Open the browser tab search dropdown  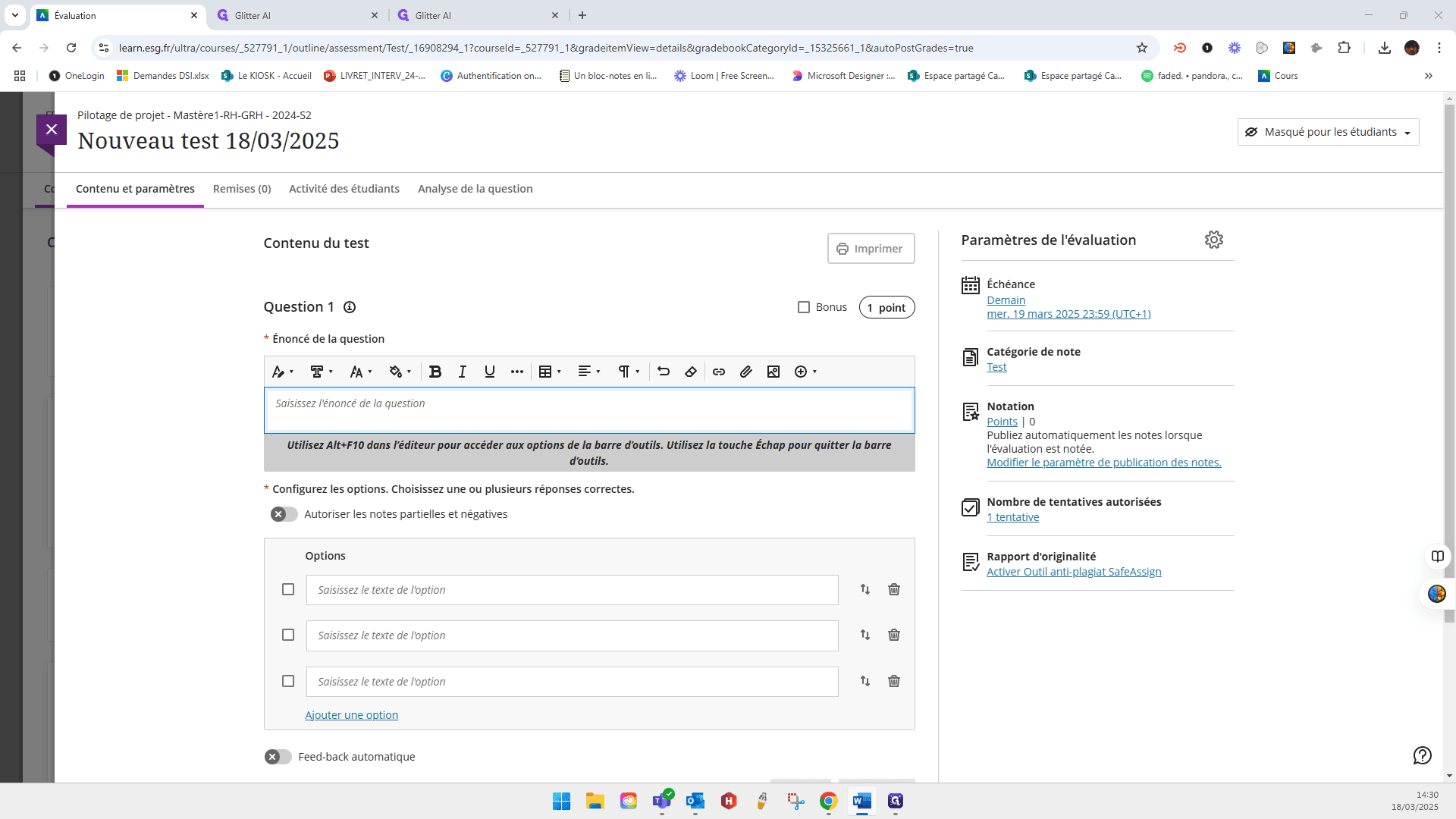pyautogui.click(x=15, y=15)
